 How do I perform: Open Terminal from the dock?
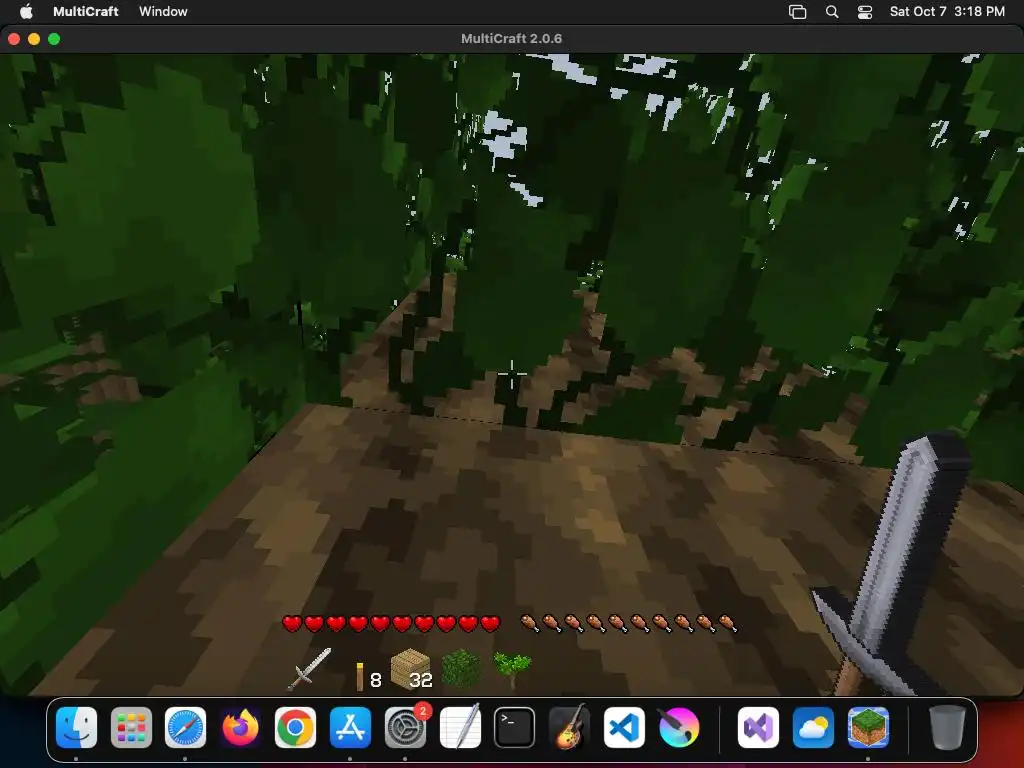(x=515, y=727)
